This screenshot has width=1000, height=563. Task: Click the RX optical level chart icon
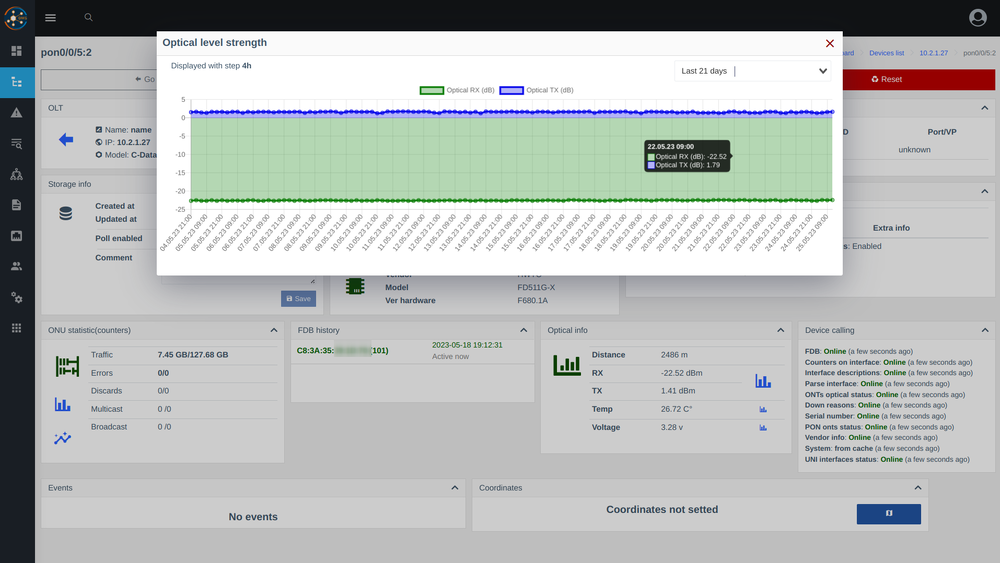[x=763, y=381]
